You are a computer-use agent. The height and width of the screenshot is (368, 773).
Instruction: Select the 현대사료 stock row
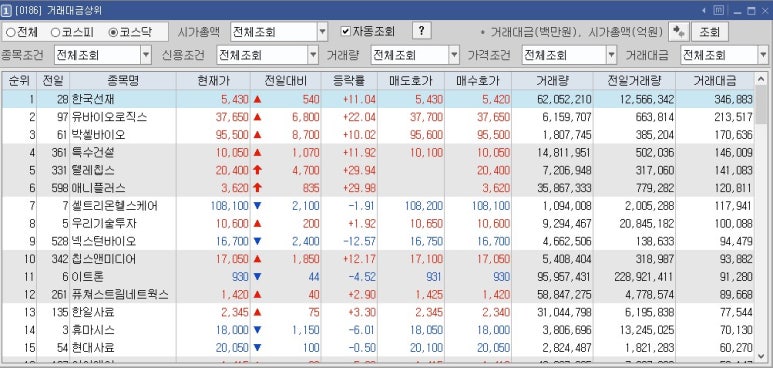point(378,348)
